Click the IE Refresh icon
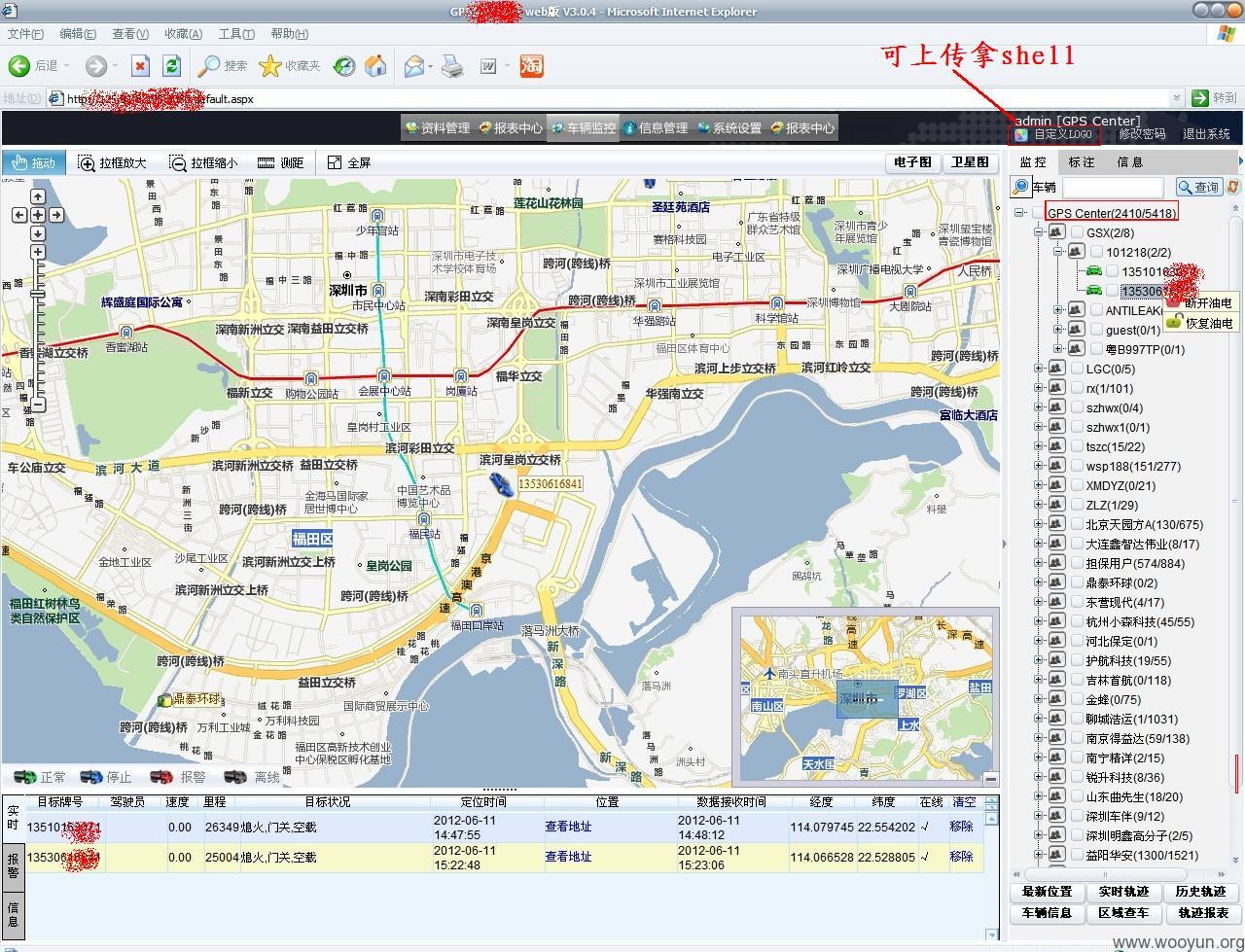 pyautogui.click(x=171, y=66)
